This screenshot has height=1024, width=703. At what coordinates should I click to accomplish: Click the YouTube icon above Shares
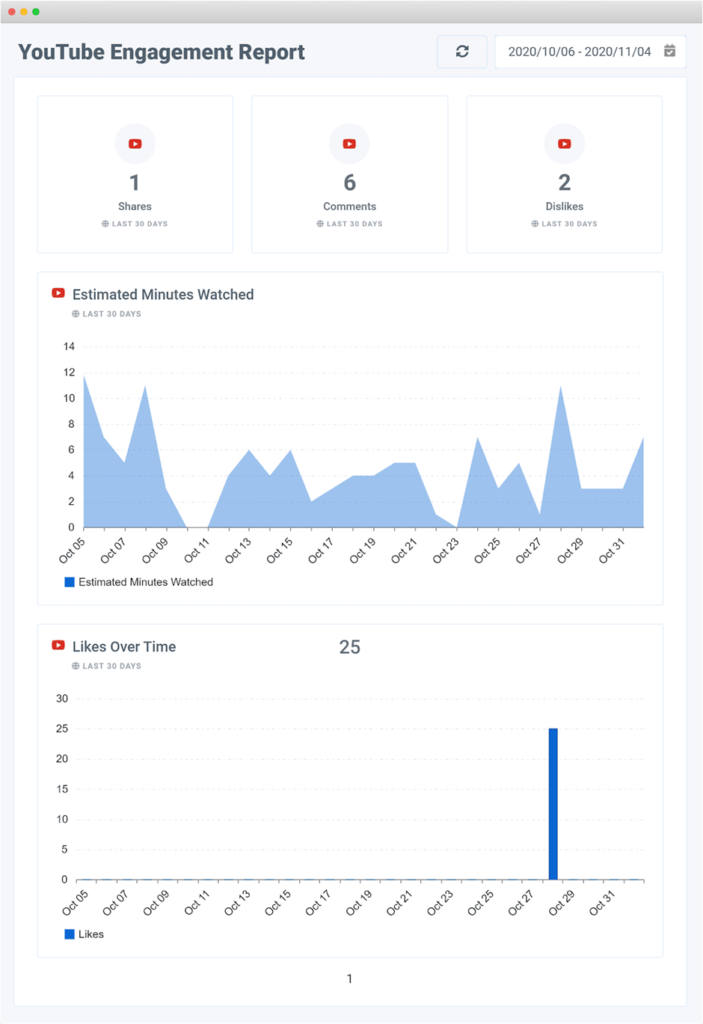click(135, 144)
